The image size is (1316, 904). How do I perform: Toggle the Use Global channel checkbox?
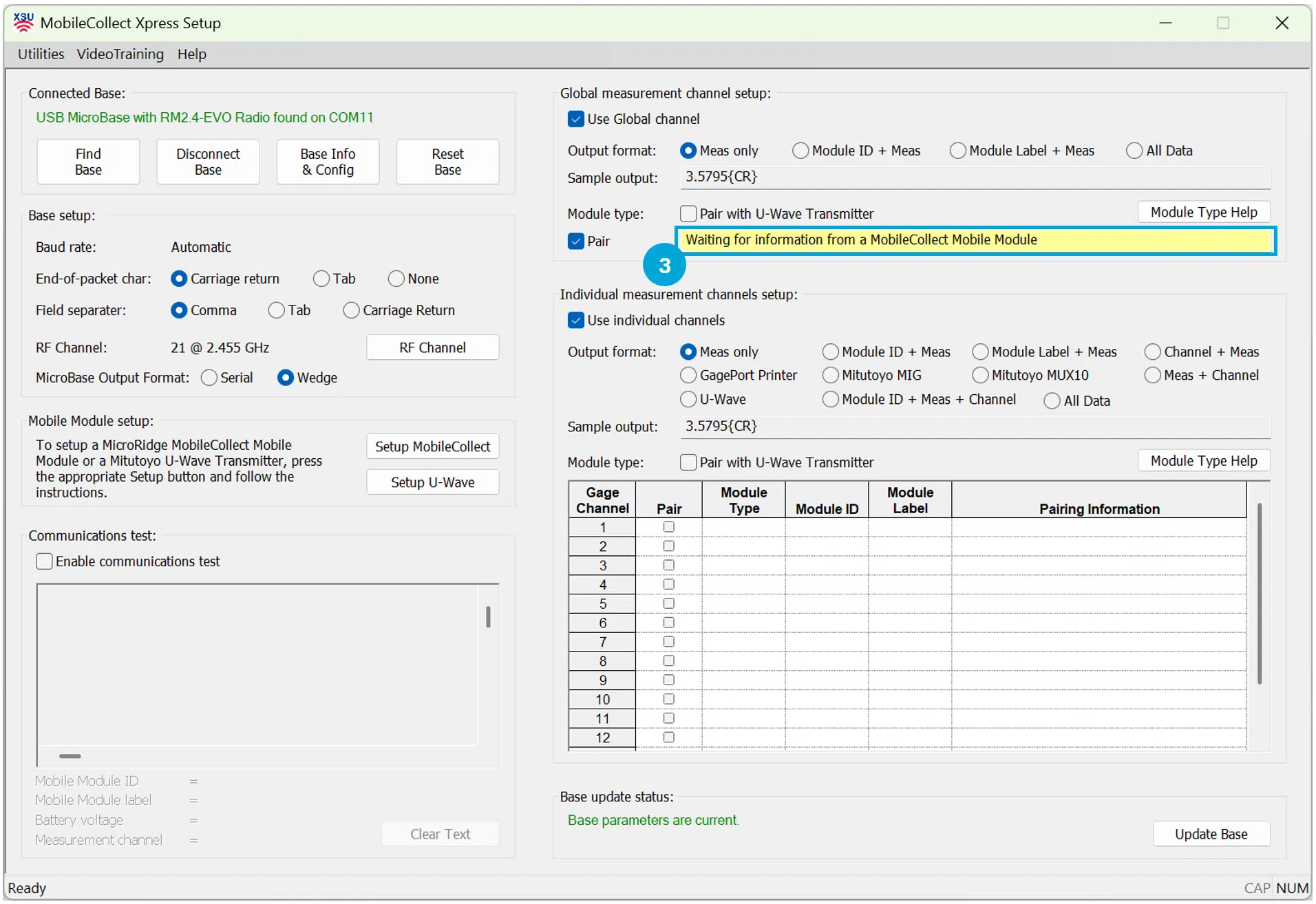coord(576,120)
